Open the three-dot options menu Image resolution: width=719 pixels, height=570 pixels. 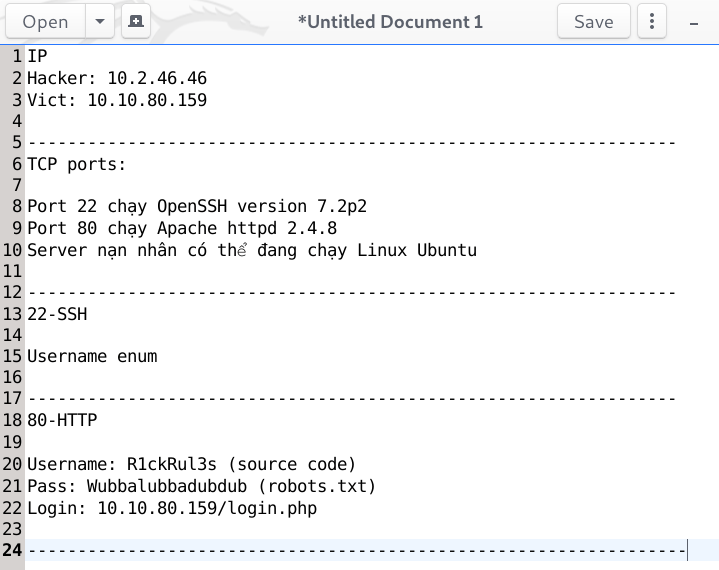(x=652, y=21)
